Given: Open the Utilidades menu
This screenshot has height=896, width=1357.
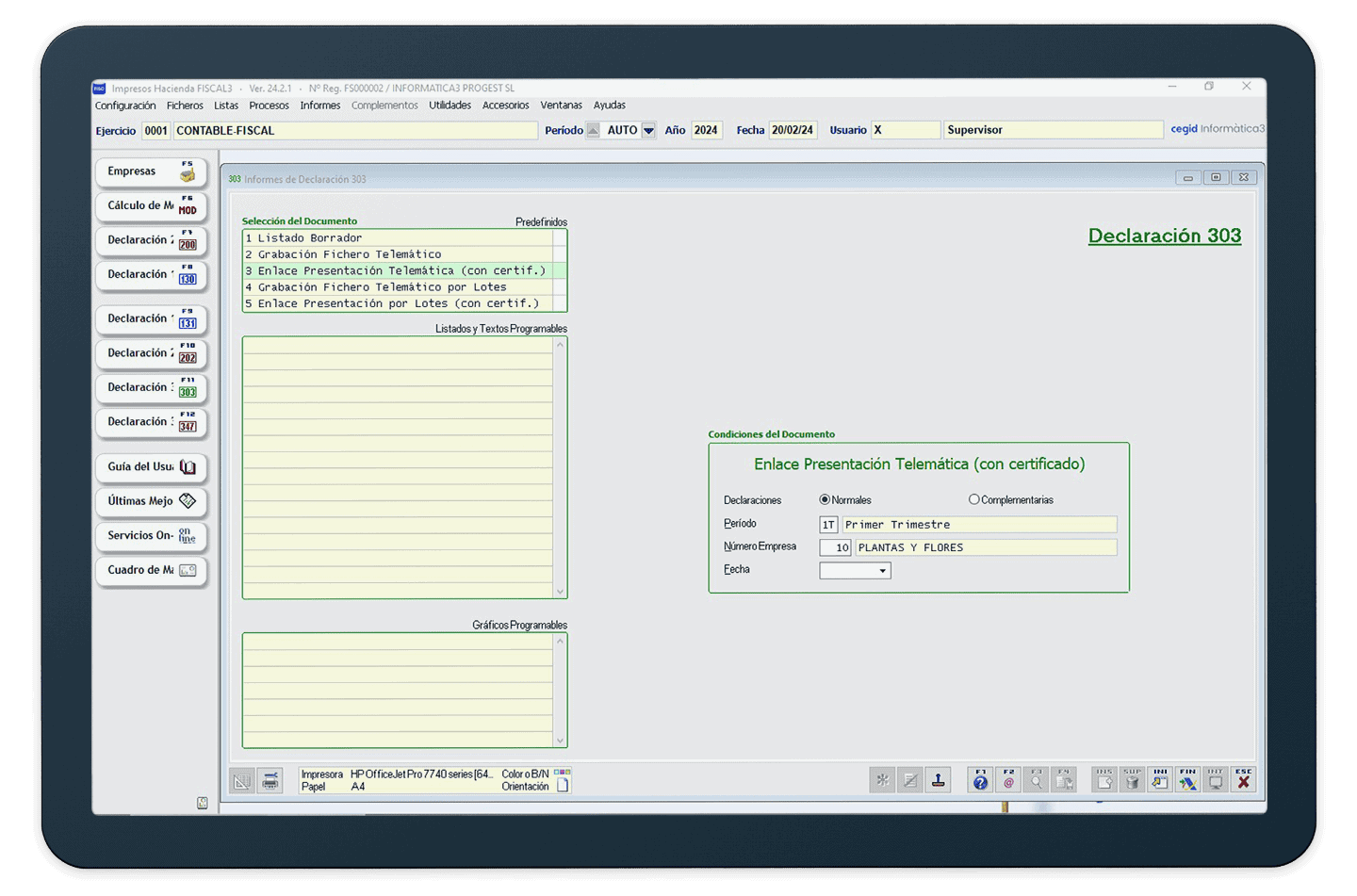Looking at the screenshot, I should point(450,106).
